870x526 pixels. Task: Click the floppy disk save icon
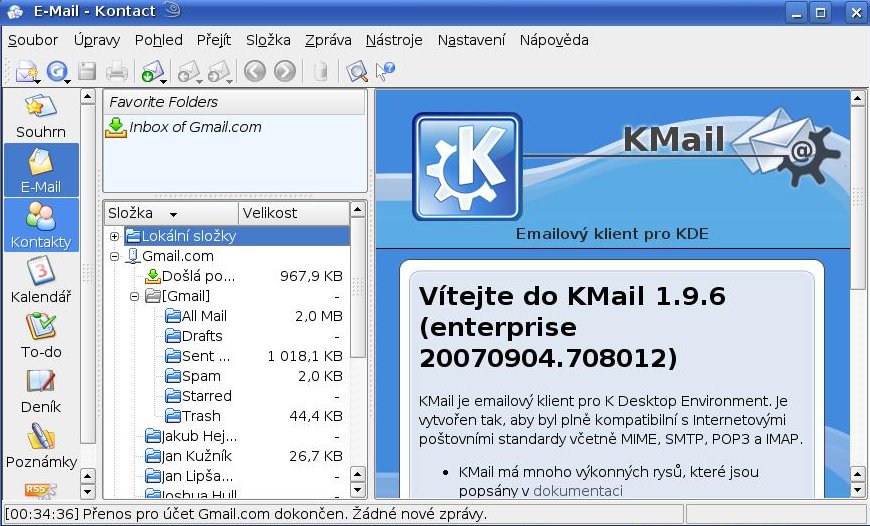(87, 72)
